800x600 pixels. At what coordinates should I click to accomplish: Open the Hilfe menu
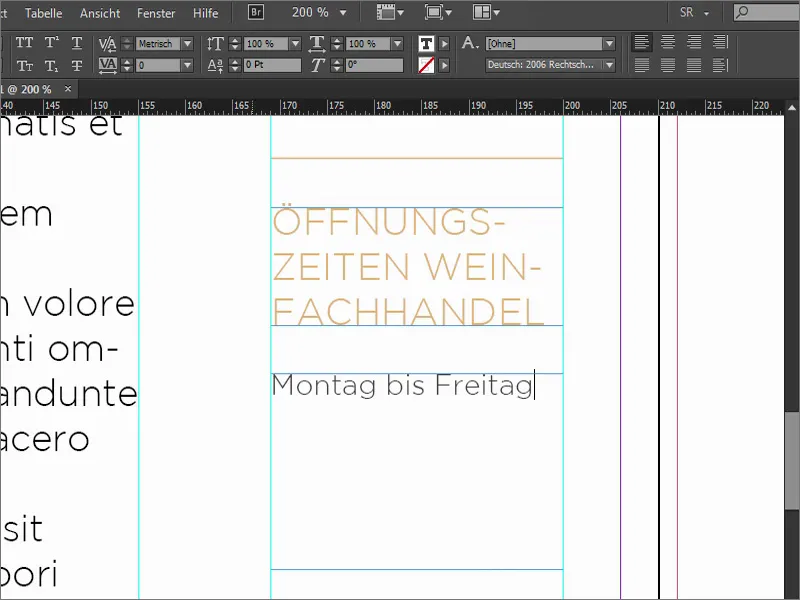pyautogui.click(x=206, y=13)
